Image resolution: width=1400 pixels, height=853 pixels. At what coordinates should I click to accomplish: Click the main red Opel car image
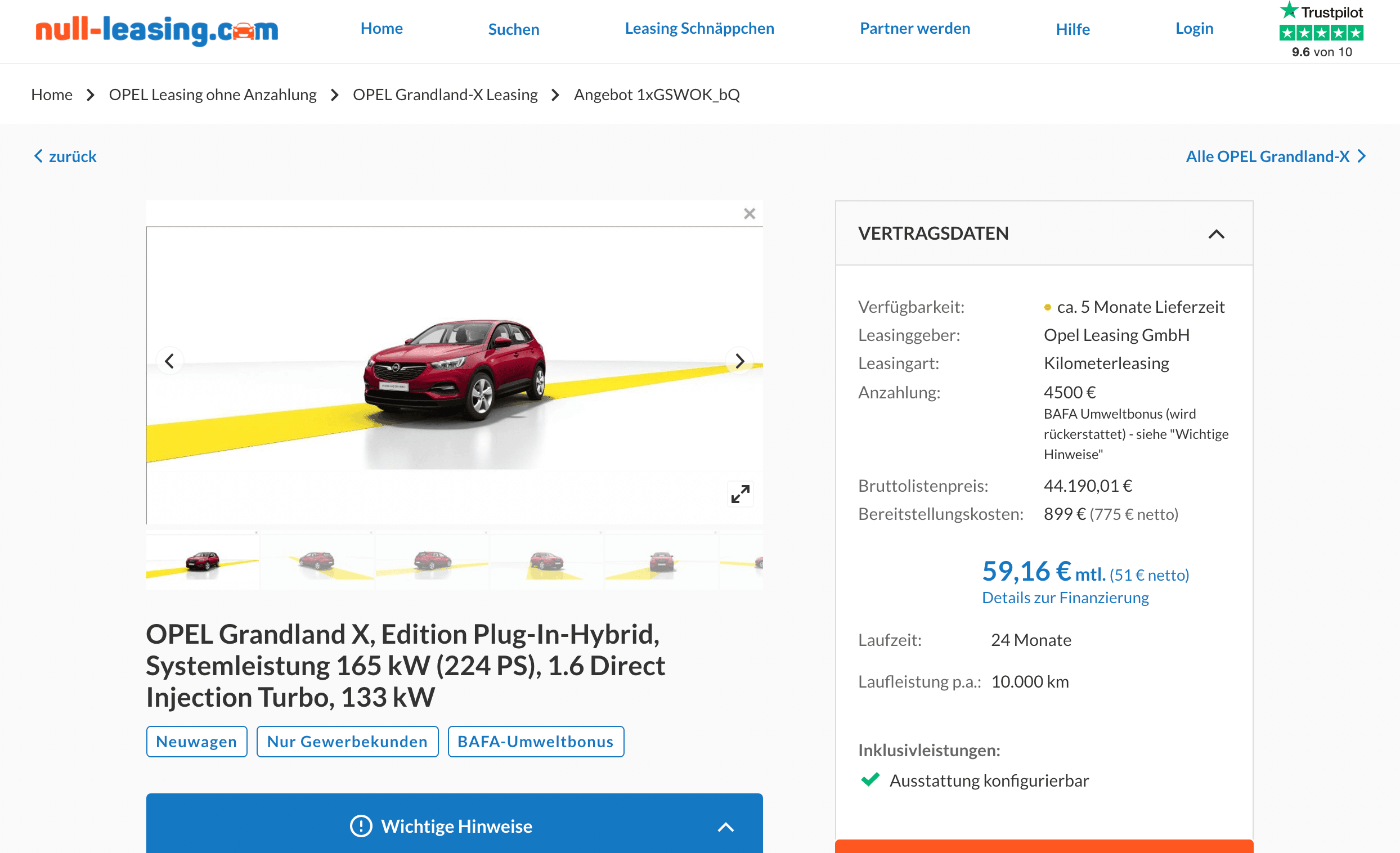pos(455,369)
